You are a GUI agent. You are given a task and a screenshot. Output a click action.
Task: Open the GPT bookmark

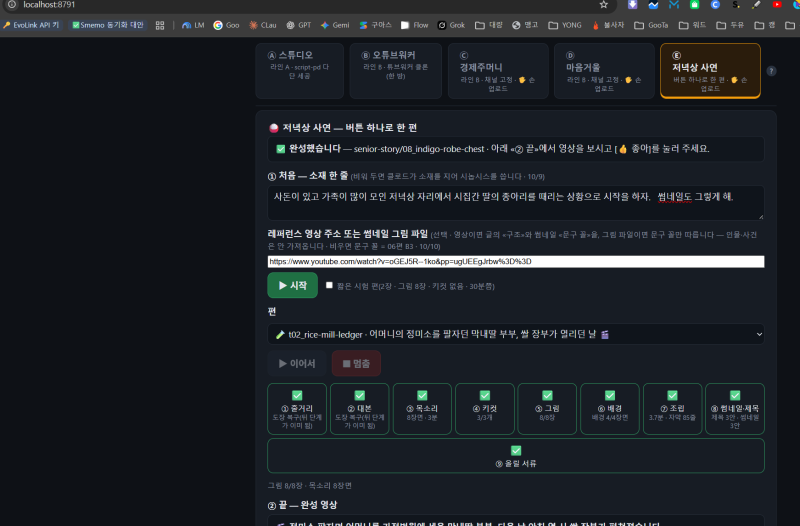pyautogui.click(x=299, y=25)
